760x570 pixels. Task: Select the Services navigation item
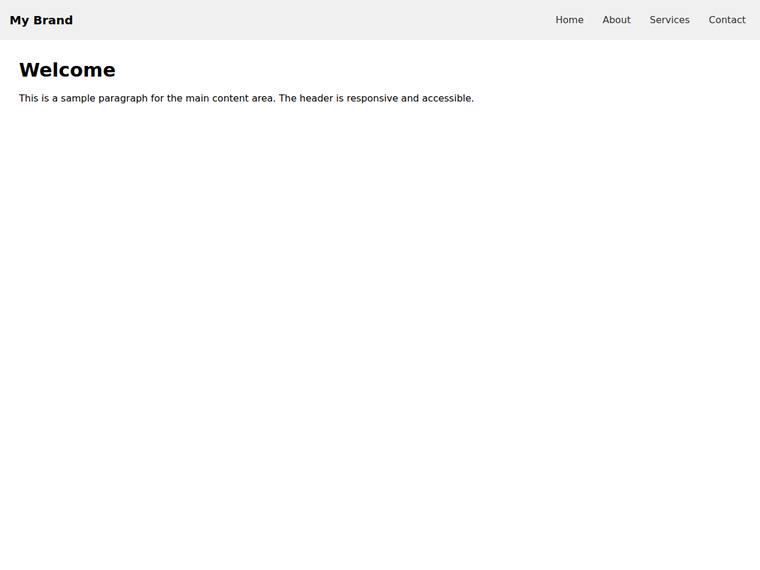669,20
